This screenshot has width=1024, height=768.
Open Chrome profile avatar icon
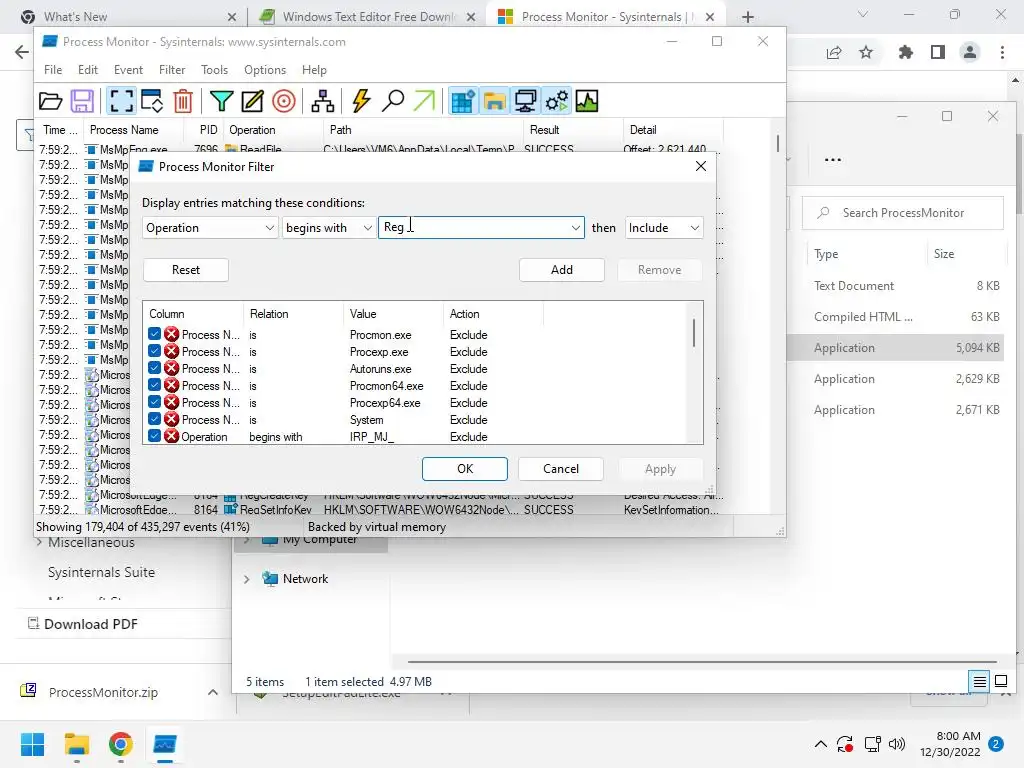970,52
